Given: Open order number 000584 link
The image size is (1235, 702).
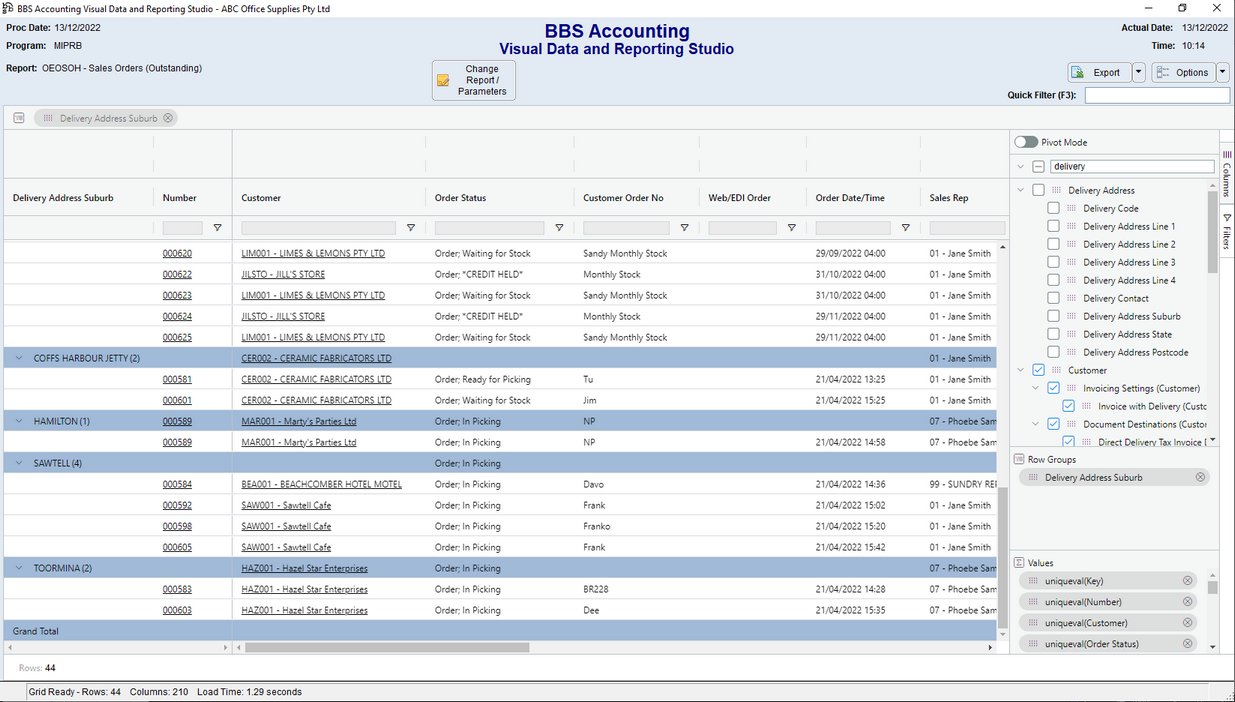Looking at the screenshot, I should [x=177, y=484].
